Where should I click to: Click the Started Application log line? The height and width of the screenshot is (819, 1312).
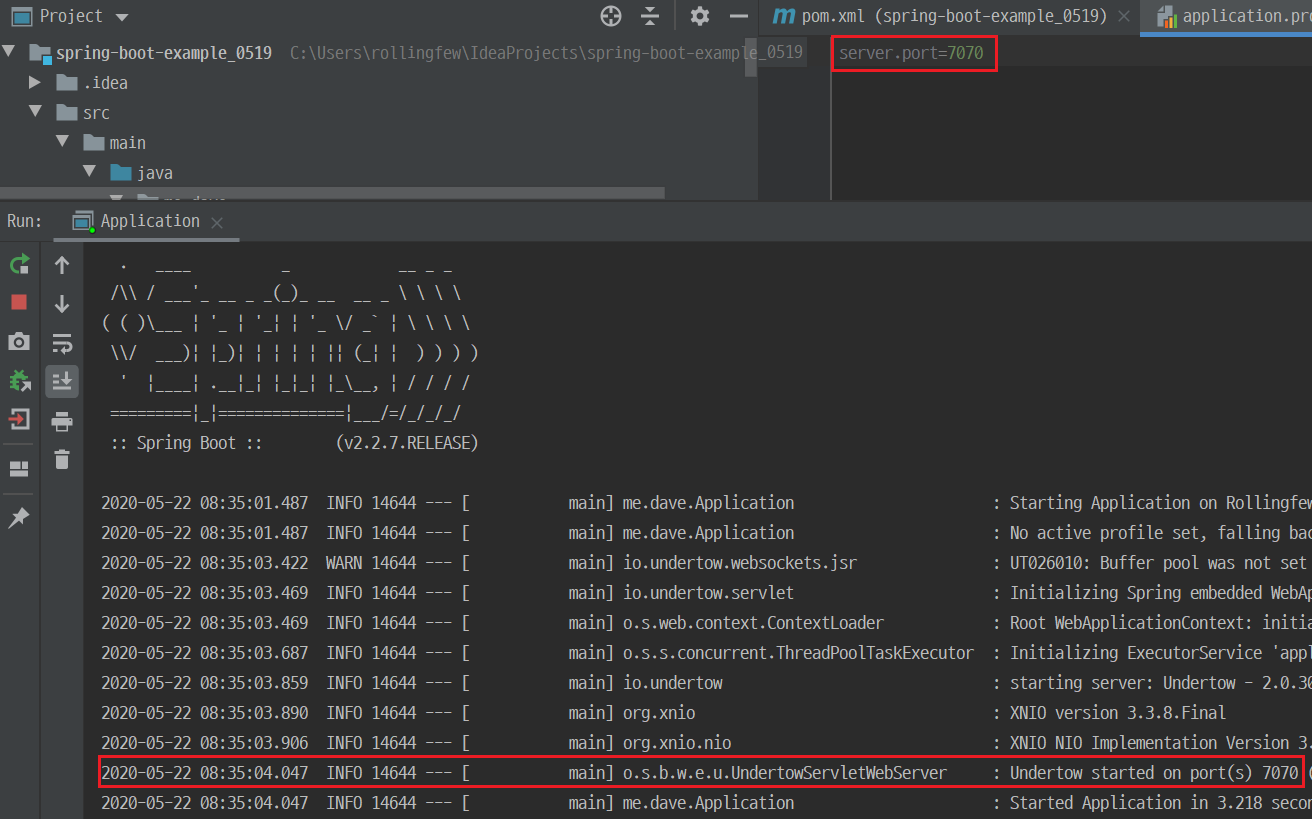click(706, 803)
